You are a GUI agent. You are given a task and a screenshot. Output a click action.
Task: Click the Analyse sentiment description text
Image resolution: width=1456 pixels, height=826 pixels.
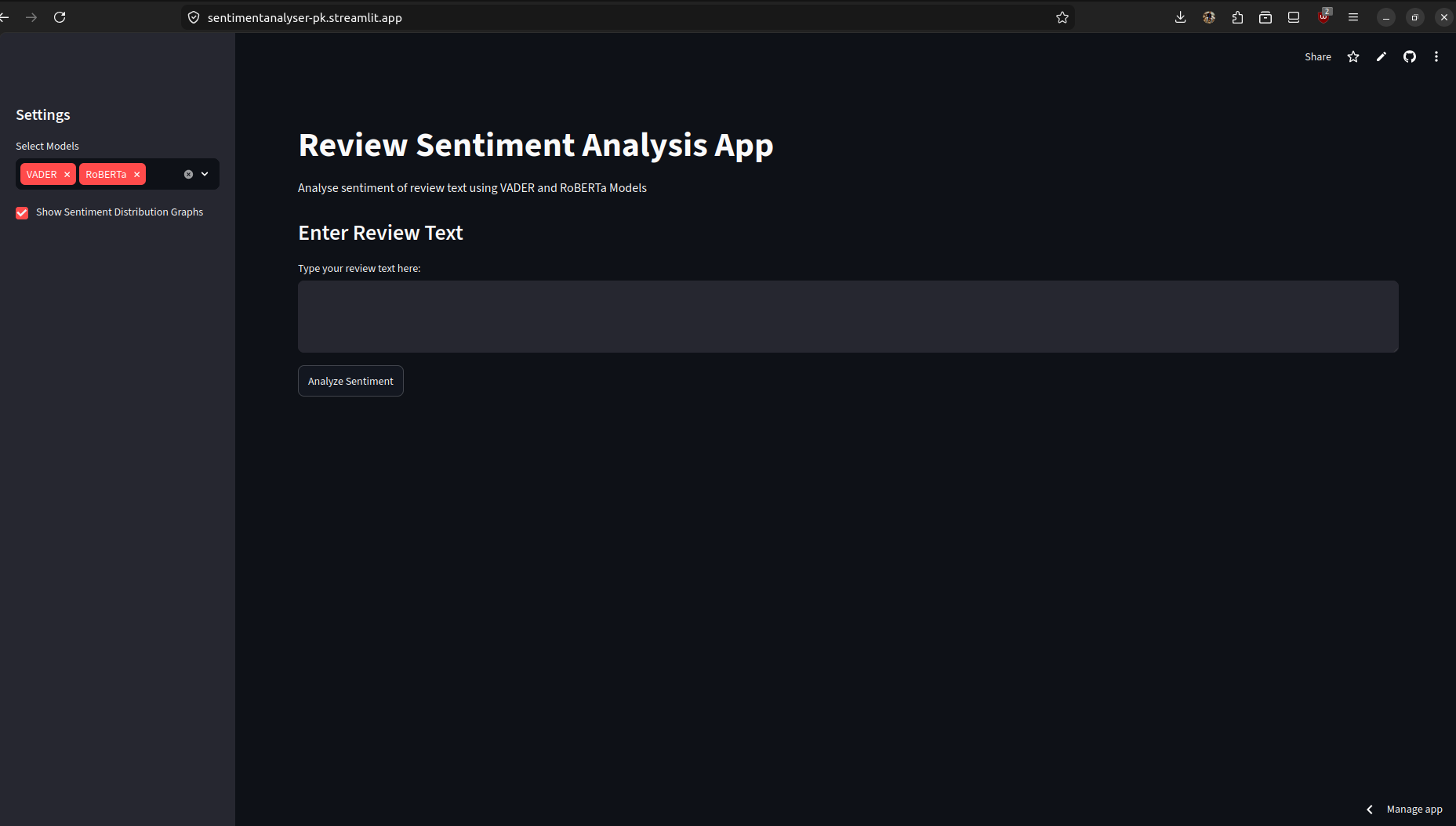(x=472, y=188)
